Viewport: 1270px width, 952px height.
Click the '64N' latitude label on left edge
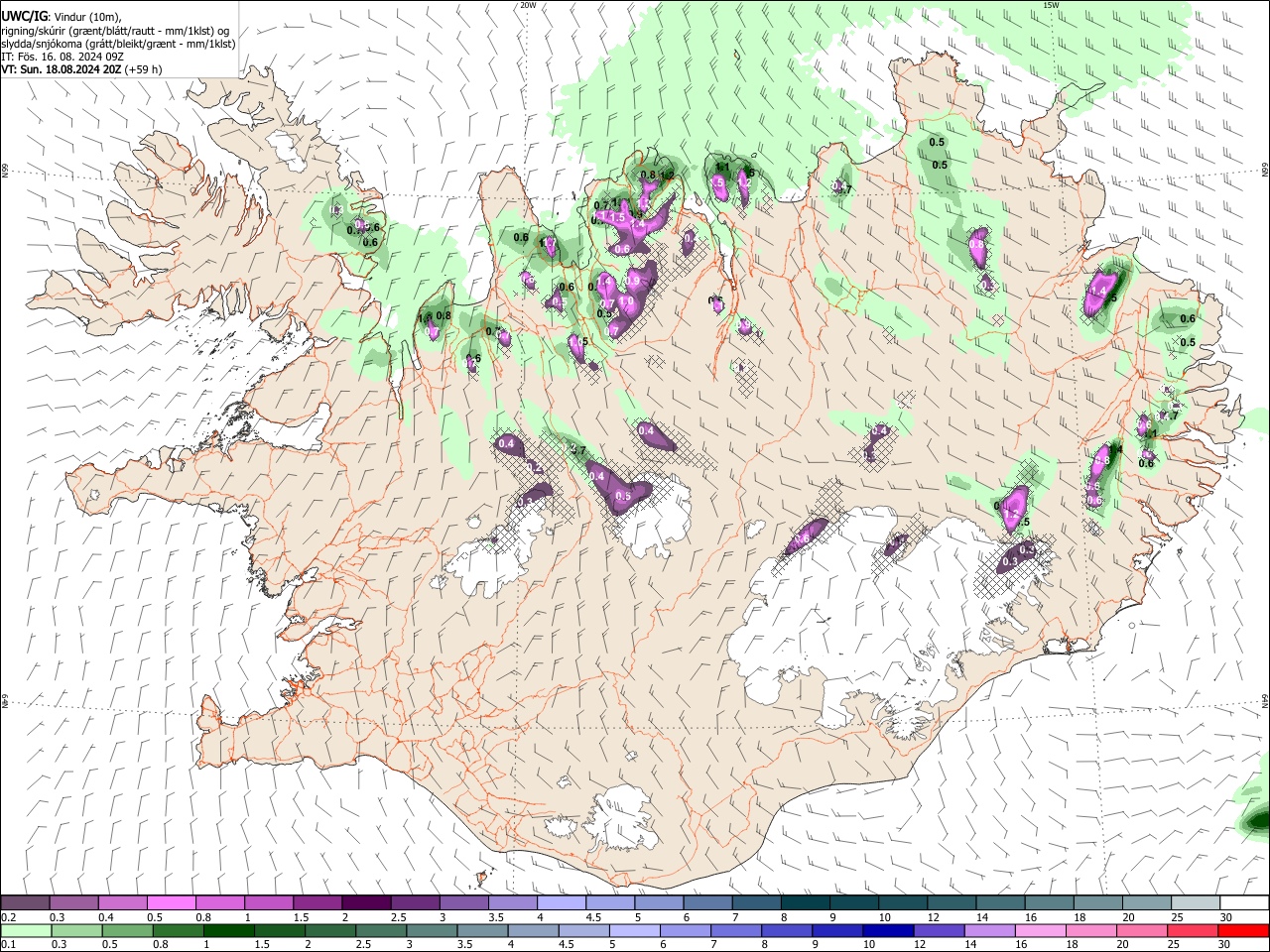pyautogui.click(x=5, y=700)
